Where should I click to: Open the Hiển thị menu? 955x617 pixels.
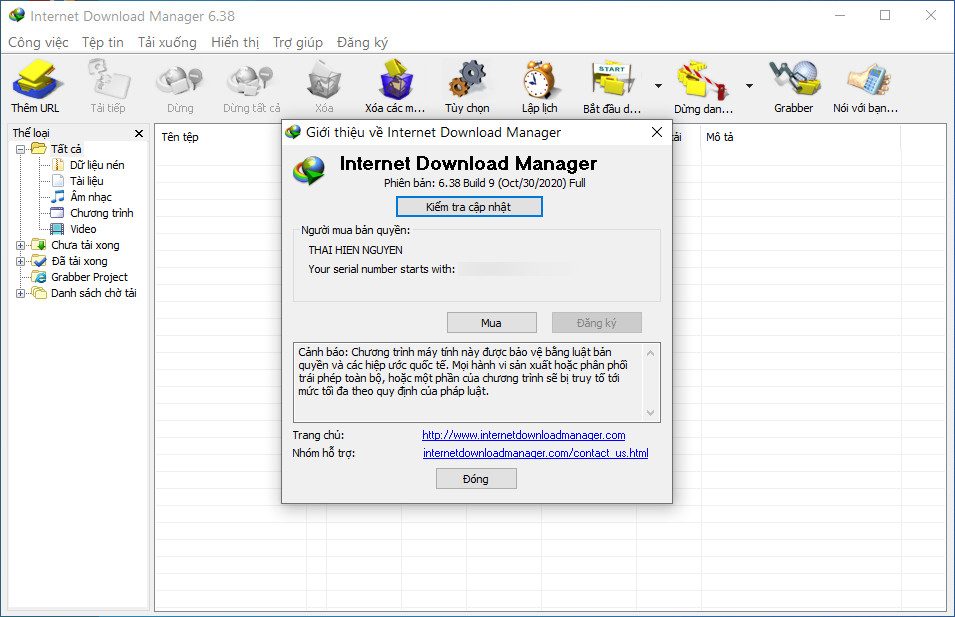[x=234, y=42]
